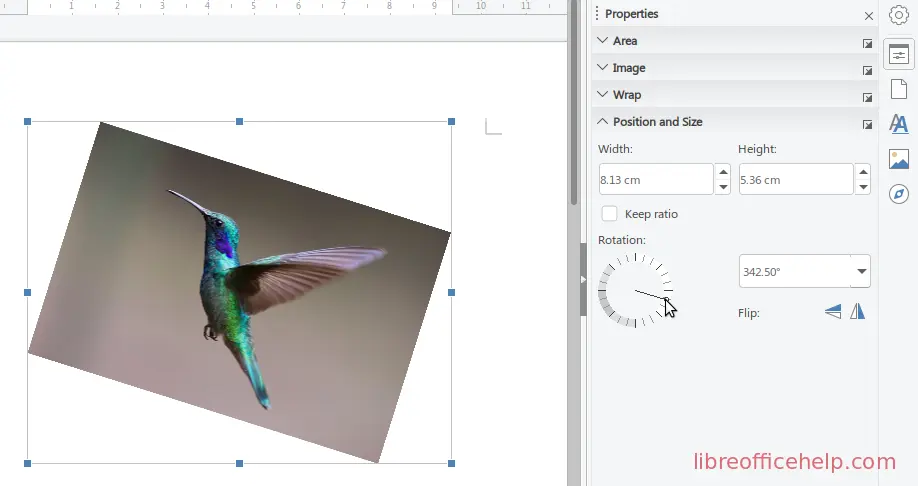Expand the Image section
918x486 pixels.
628,68
